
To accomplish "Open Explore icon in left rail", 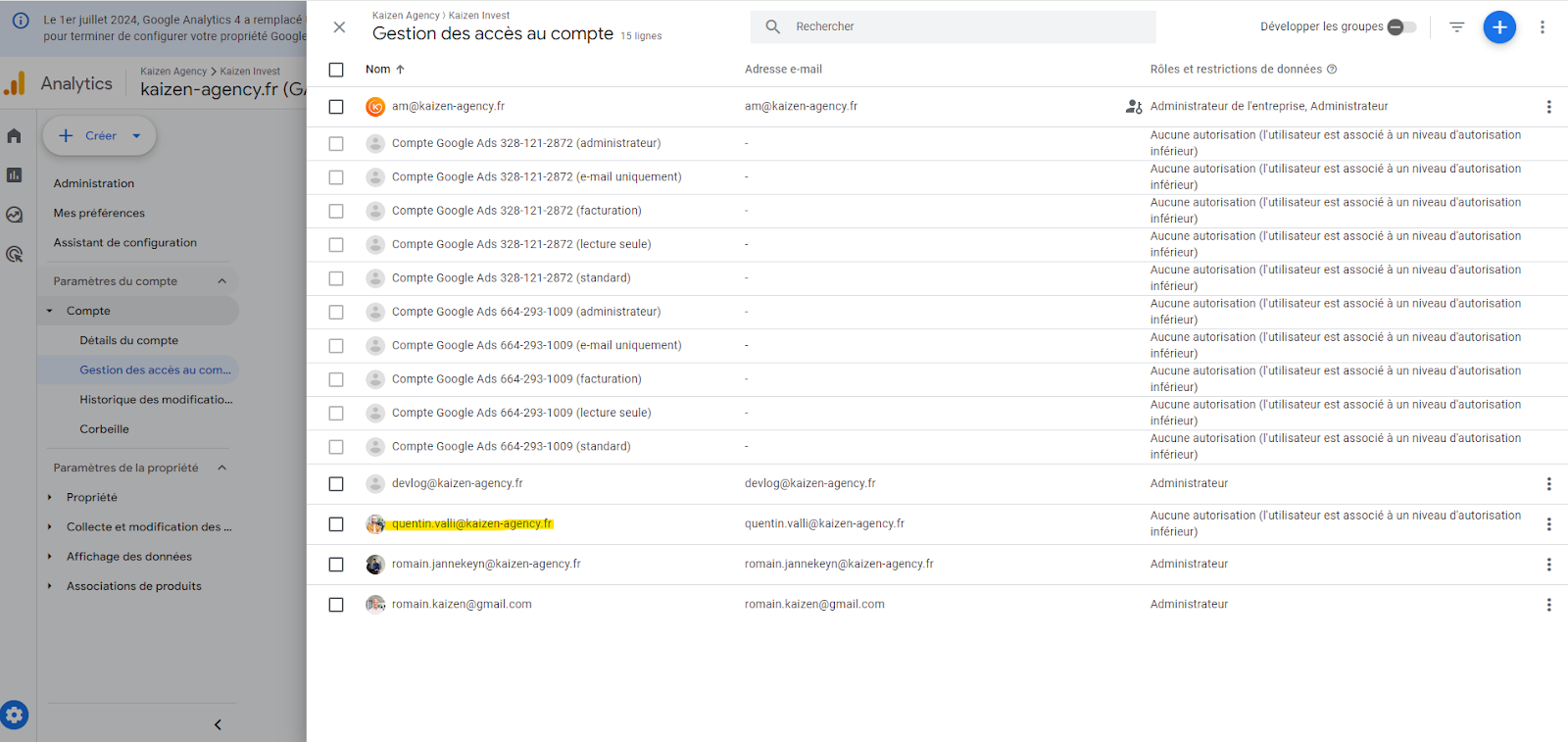I will pos(14,215).
